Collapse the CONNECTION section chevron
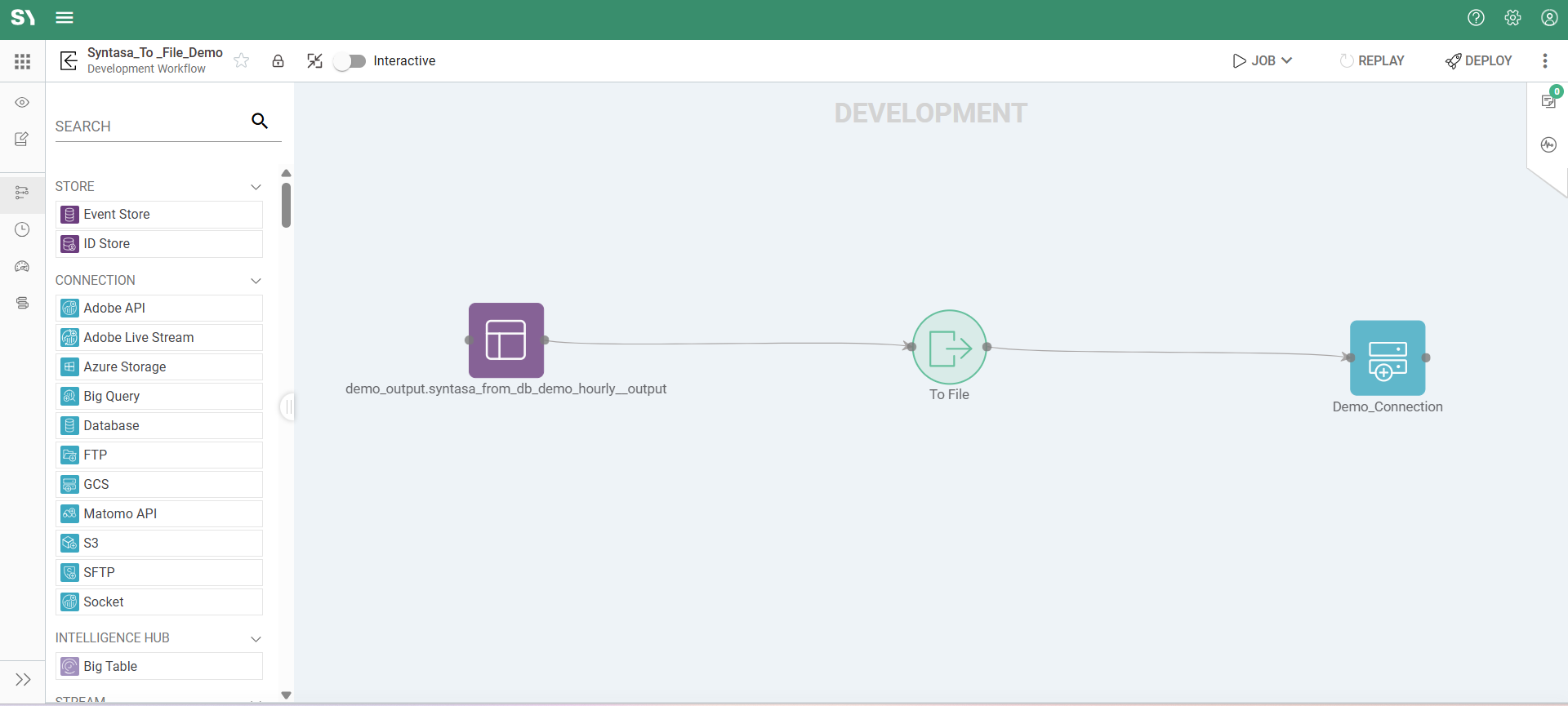The width and height of the screenshot is (1568, 706). tap(256, 281)
